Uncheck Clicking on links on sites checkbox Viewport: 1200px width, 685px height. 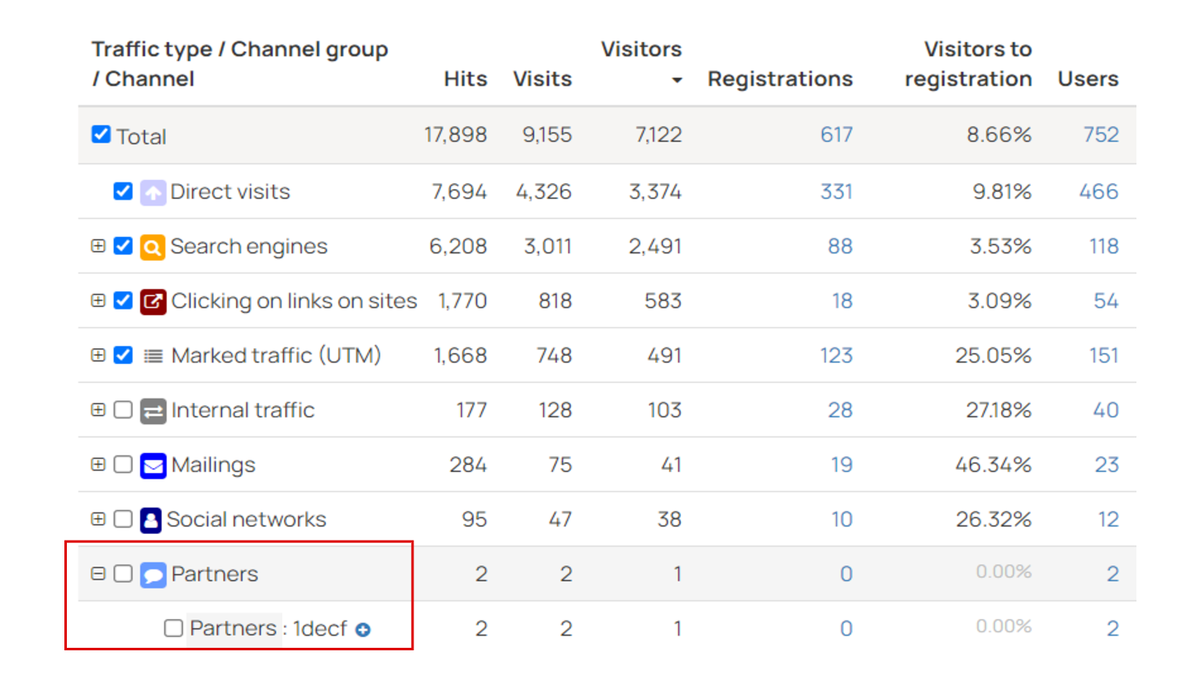point(123,300)
